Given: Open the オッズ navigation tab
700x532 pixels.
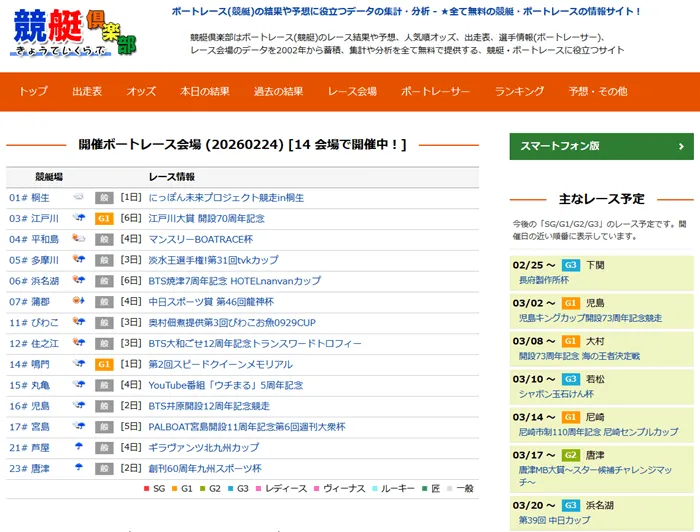Looking at the screenshot, I should [x=141, y=92].
